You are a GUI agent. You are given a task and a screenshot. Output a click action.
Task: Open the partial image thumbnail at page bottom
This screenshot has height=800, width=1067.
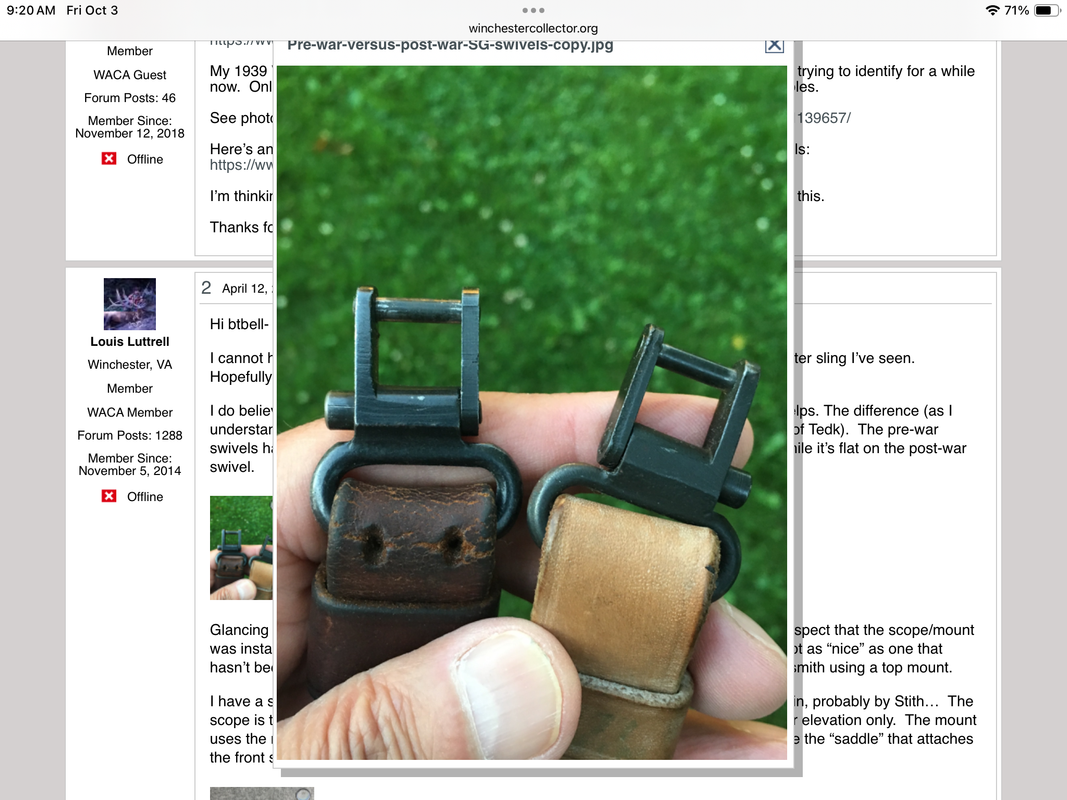(261, 793)
